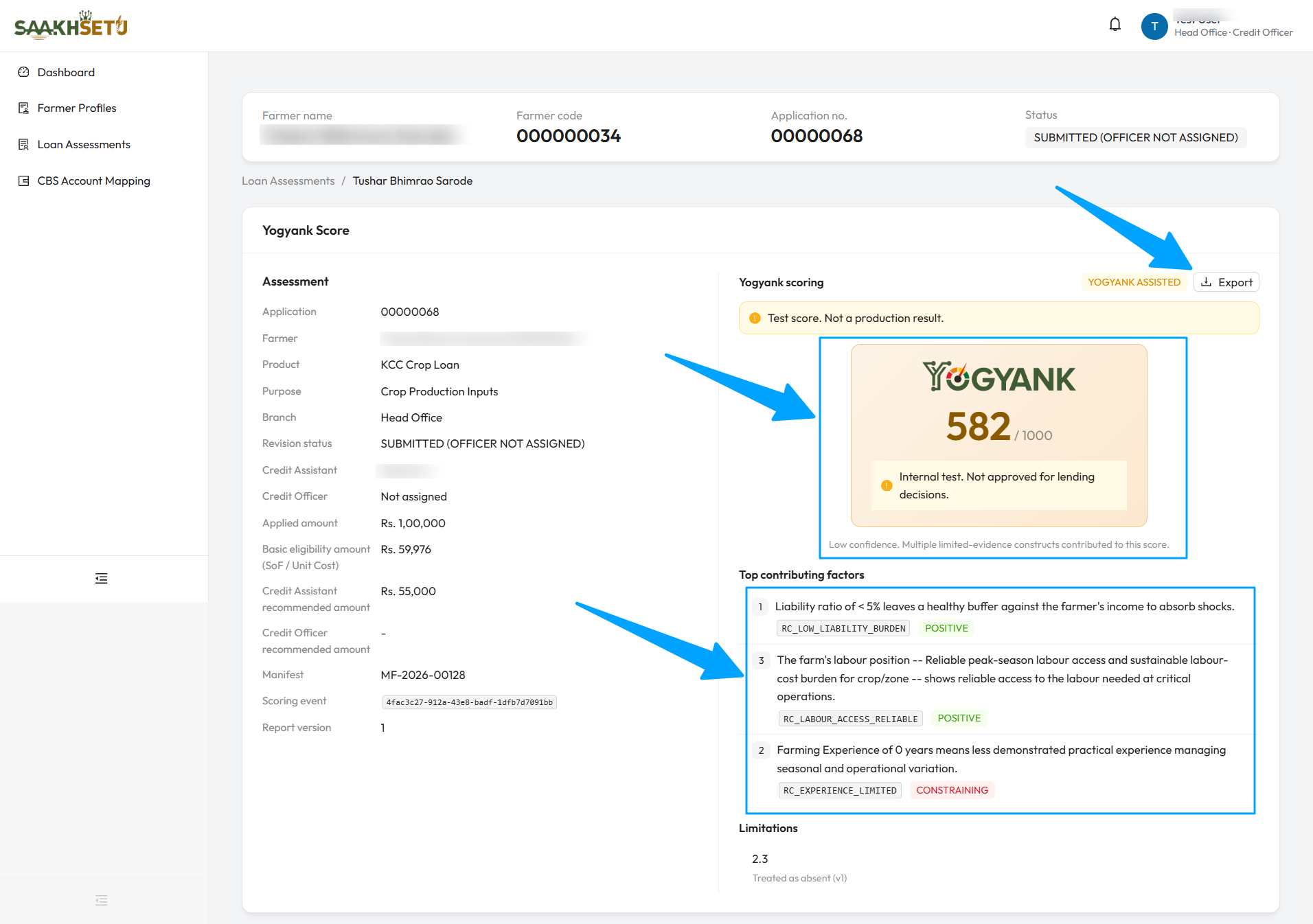Click factor number 2 badge

click(761, 750)
